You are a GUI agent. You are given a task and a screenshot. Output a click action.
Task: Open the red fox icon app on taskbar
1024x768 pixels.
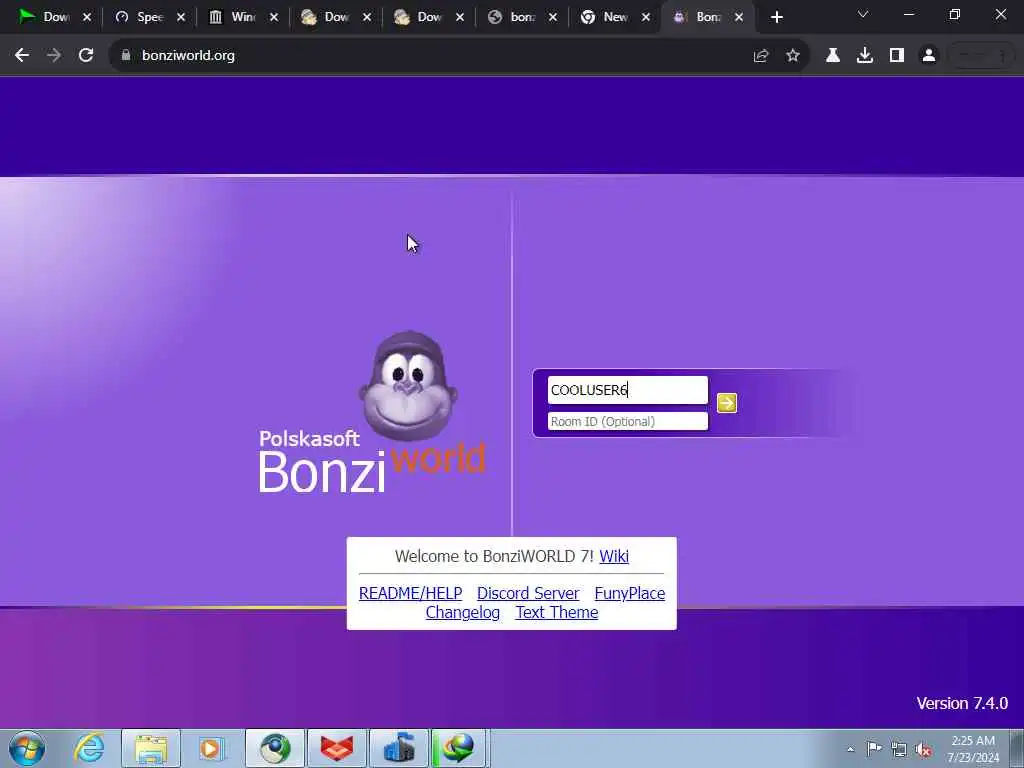337,748
